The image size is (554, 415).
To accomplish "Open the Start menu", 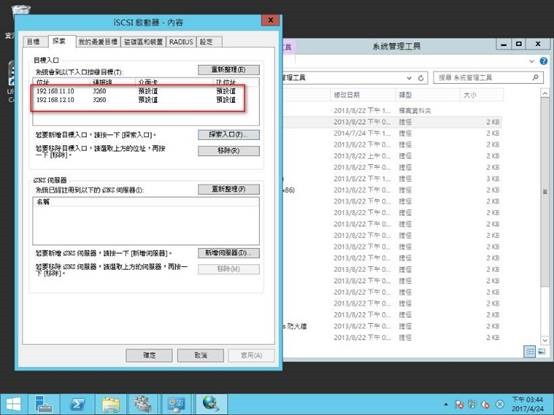I will click(13, 404).
